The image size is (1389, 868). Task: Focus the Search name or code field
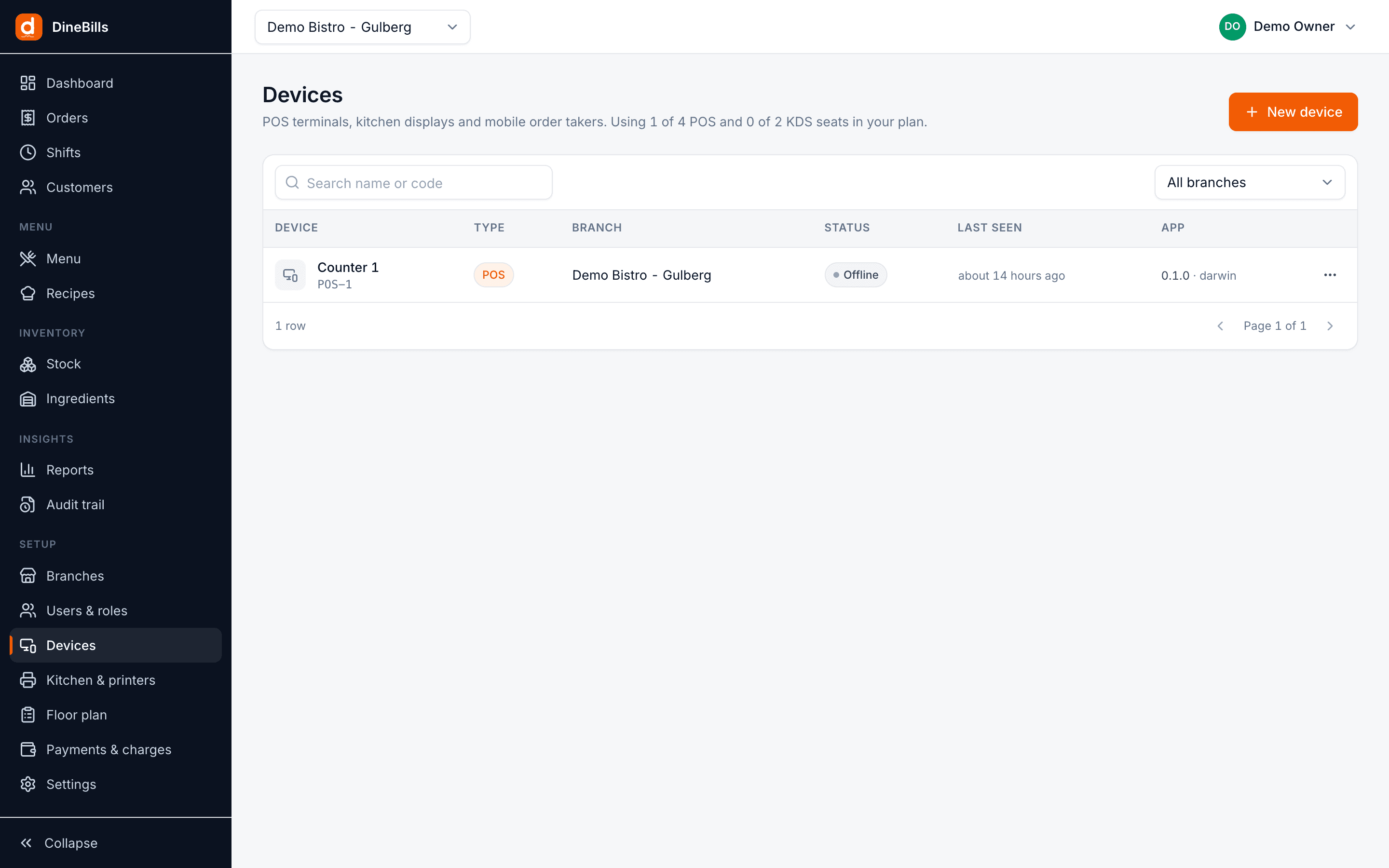414,183
